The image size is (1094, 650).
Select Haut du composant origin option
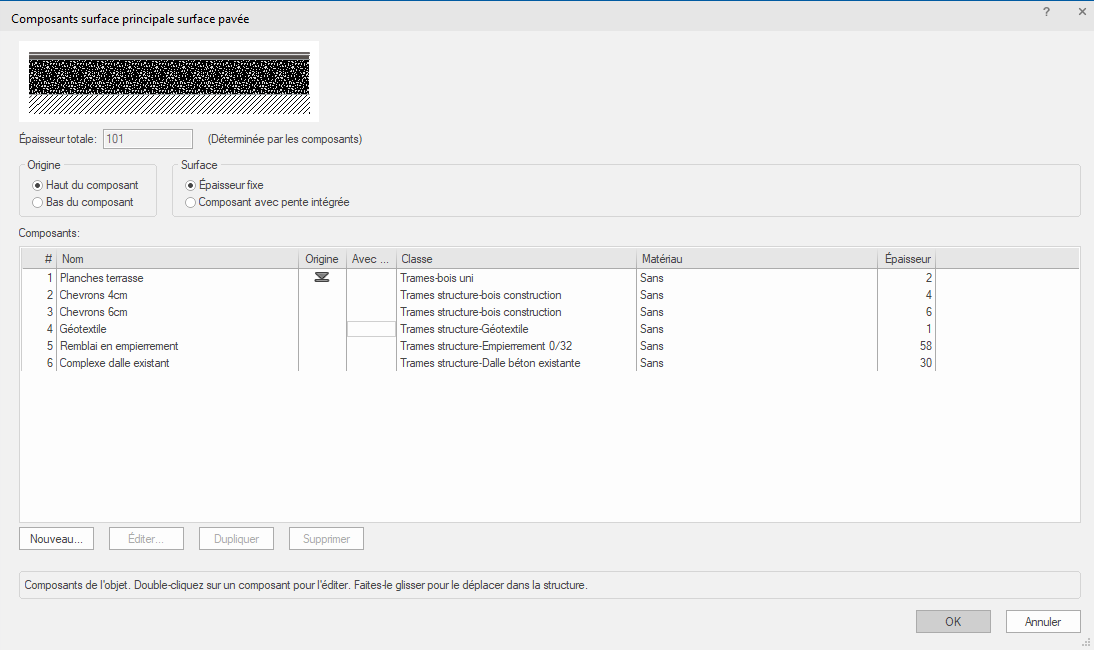[38, 185]
